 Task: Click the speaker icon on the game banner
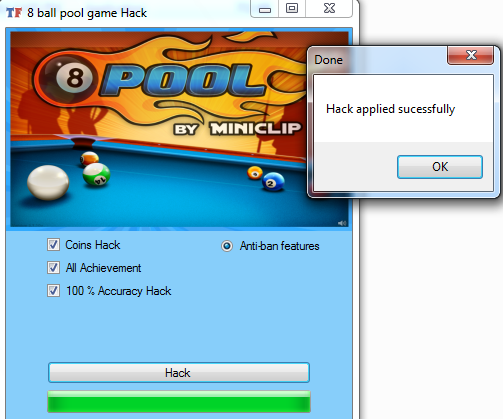pos(342,223)
